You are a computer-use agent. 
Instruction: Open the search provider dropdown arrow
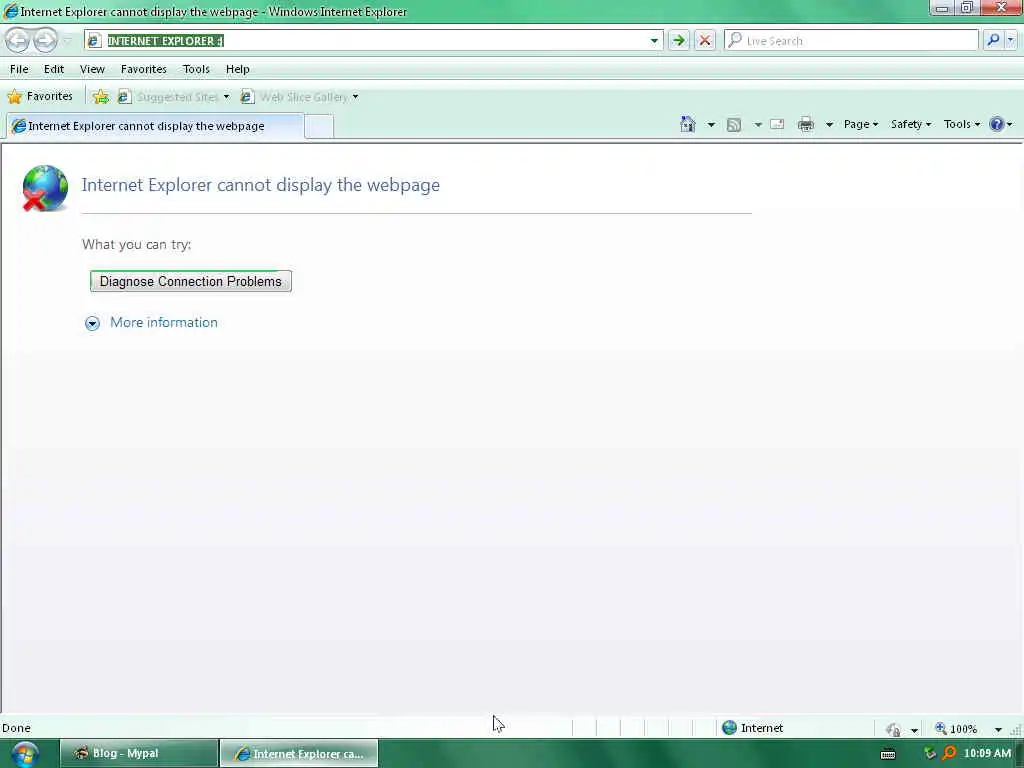(1011, 40)
